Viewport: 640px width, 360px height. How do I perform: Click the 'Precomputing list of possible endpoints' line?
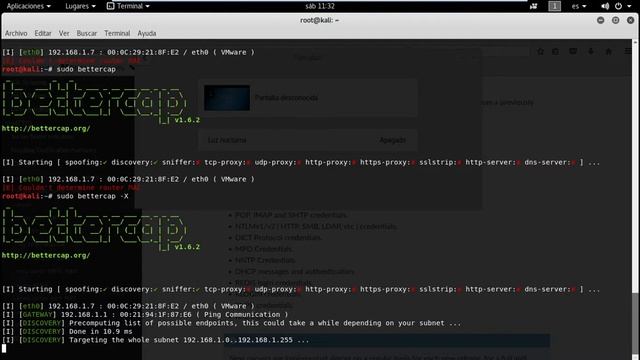(231, 323)
